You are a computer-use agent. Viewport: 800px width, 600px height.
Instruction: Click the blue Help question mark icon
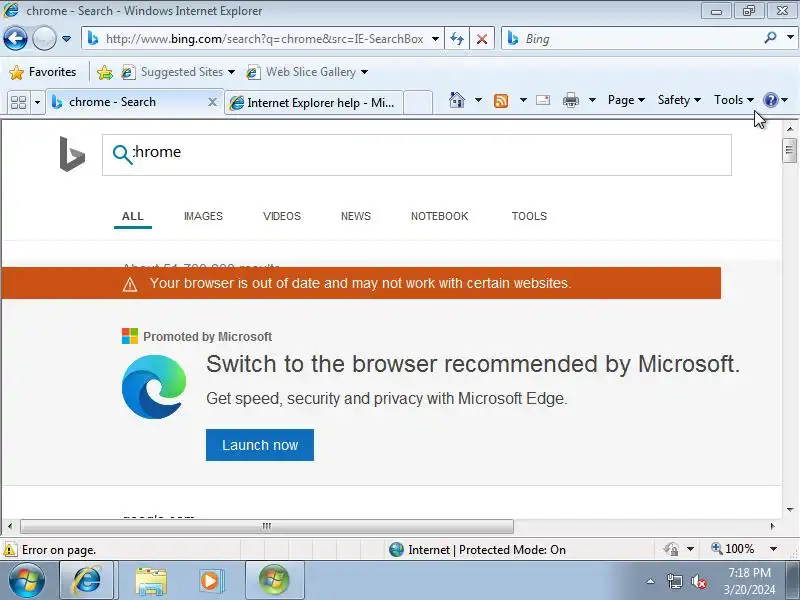click(x=771, y=100)
